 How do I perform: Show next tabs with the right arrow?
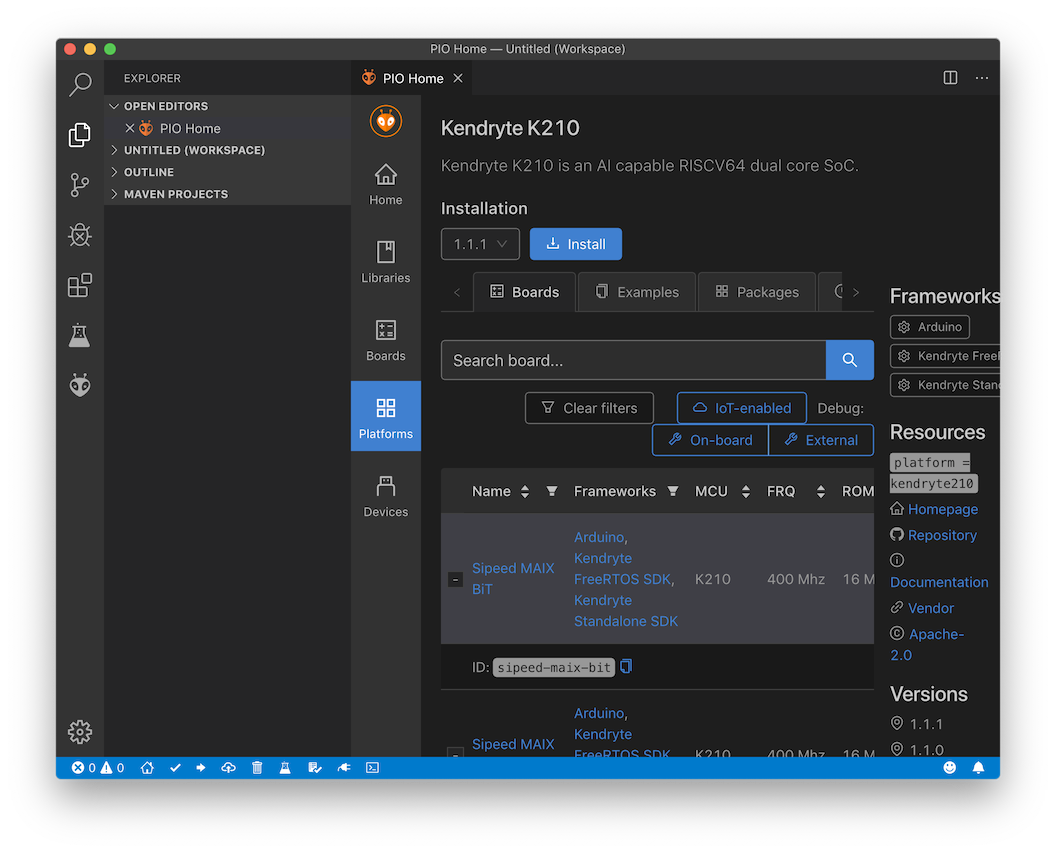click(x=856, y=292)
